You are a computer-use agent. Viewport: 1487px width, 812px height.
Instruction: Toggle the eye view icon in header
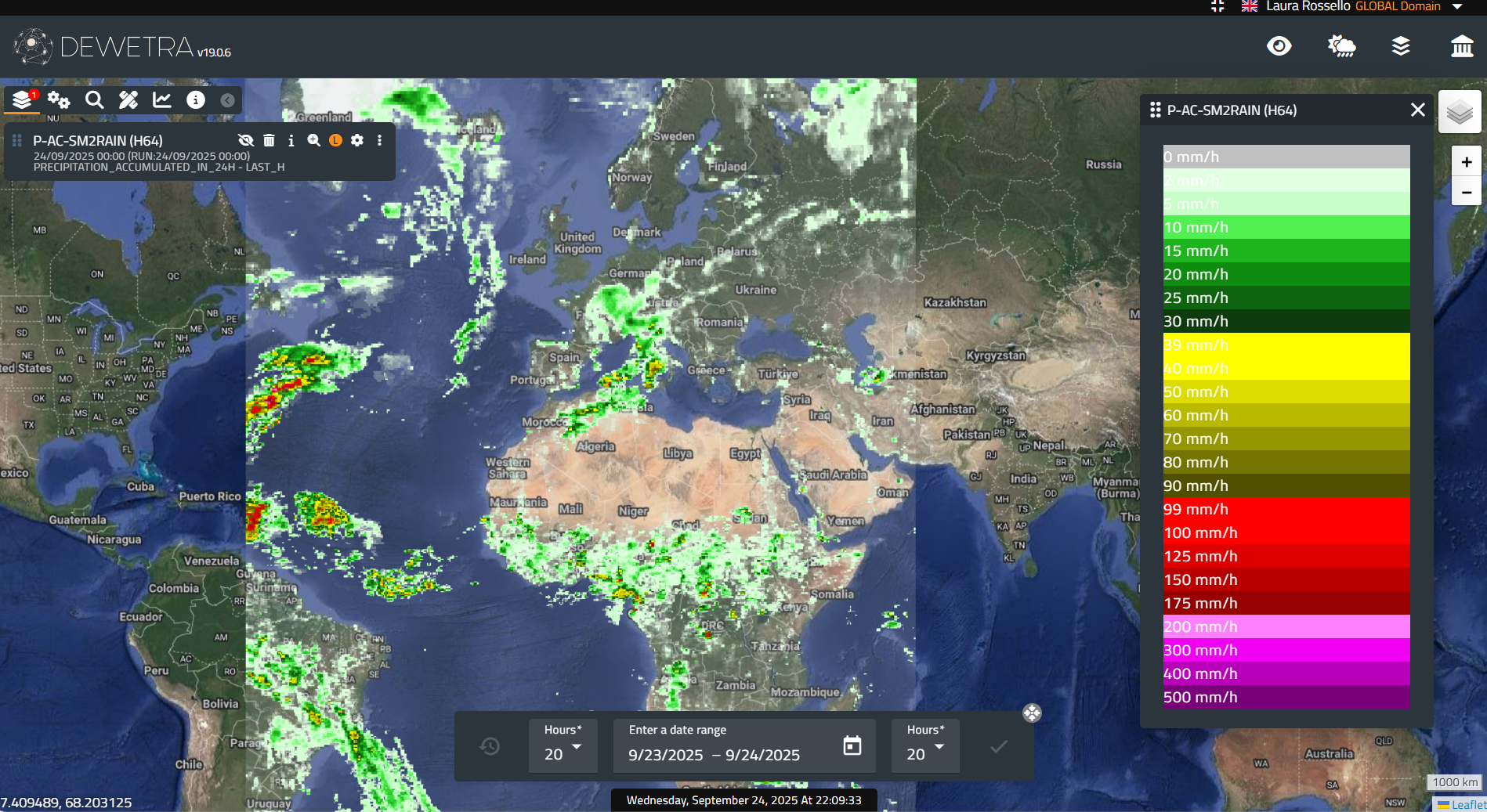1279,46
